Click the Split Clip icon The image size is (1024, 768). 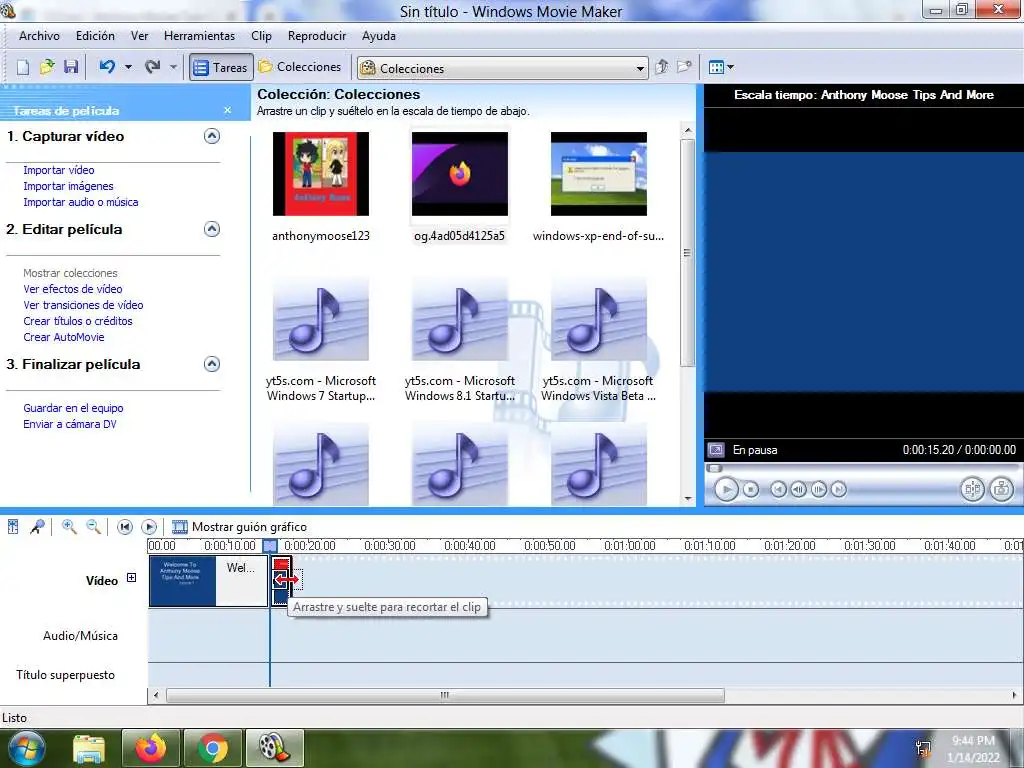(x=972, y=489)
